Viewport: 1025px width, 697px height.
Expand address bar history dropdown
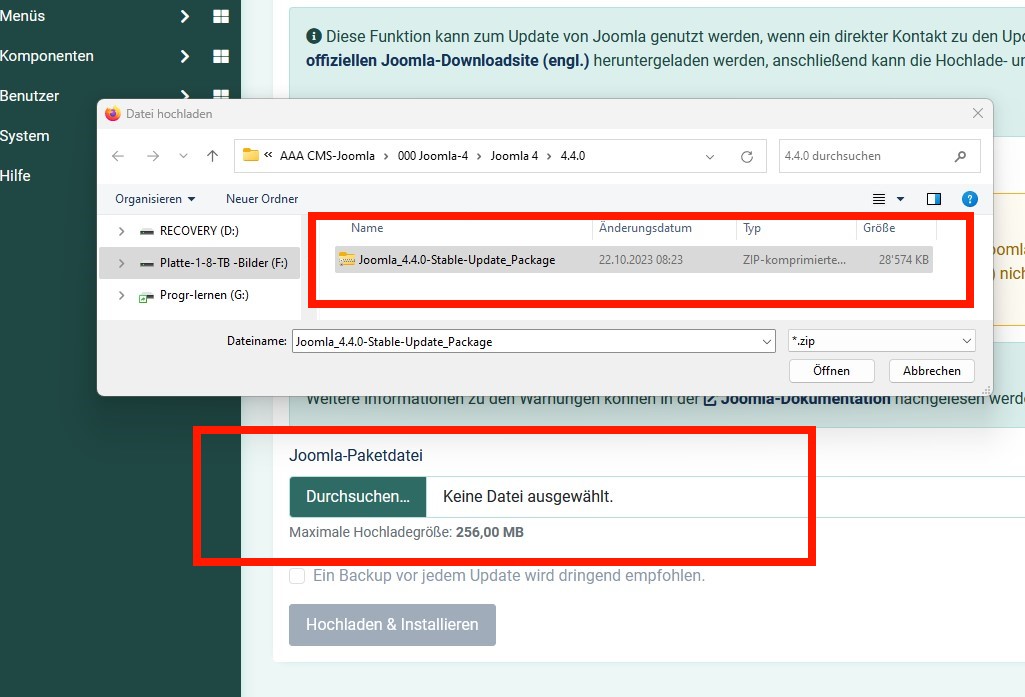pyautogui.click(x=710, y=157)
